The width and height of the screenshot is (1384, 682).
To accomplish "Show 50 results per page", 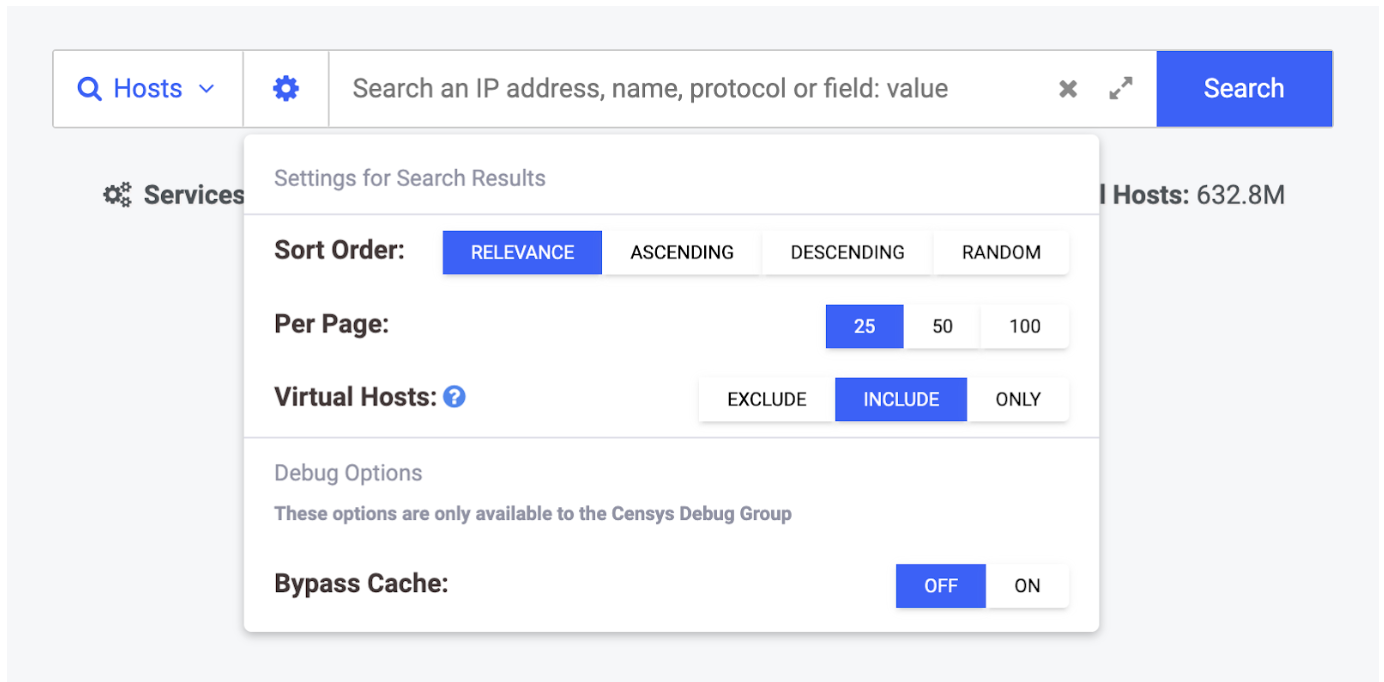I will (x=942, y=326).
